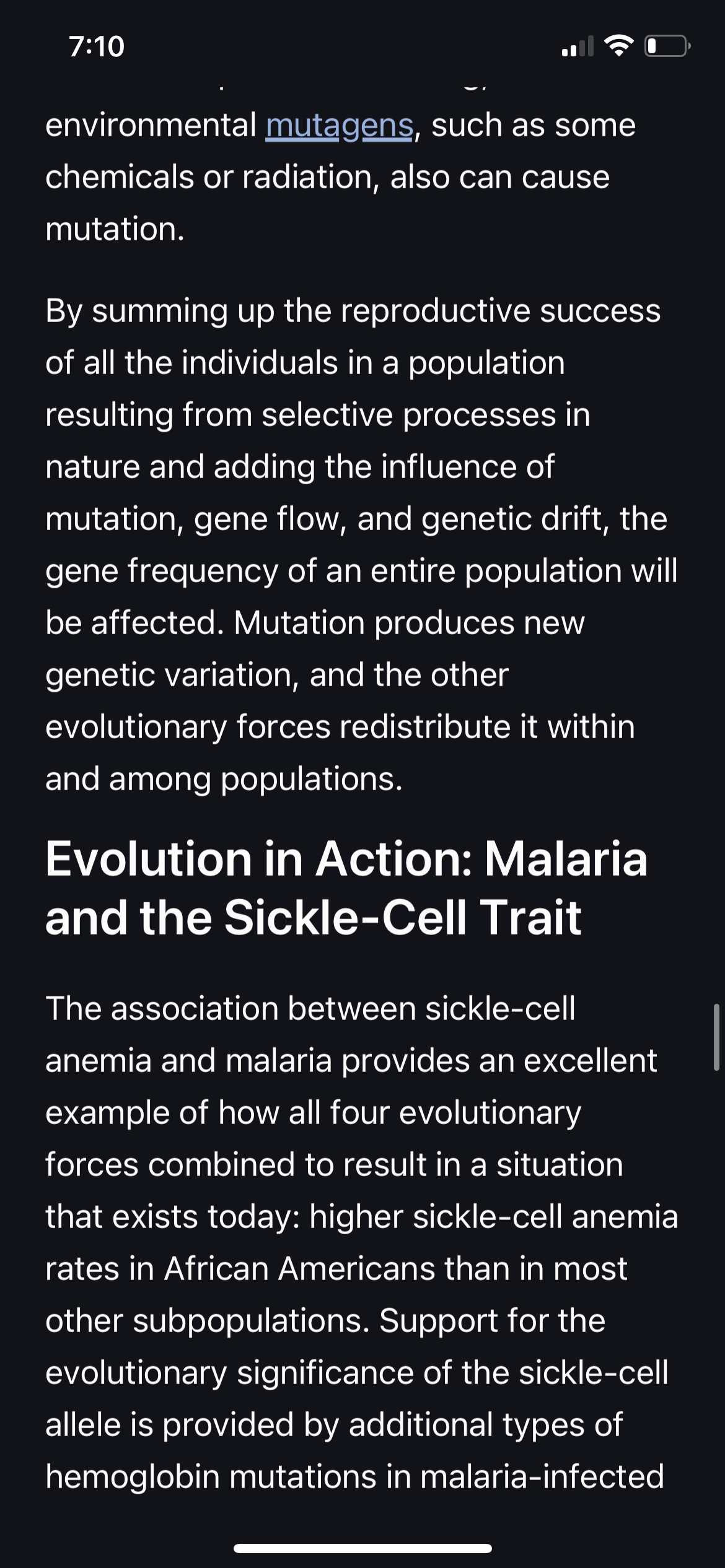The width and height of the screenshot is (725, 1568).
Task: Tap the 'gene frequency of an entire population' line
Action: pyautogui.click(x=361, y=571)
